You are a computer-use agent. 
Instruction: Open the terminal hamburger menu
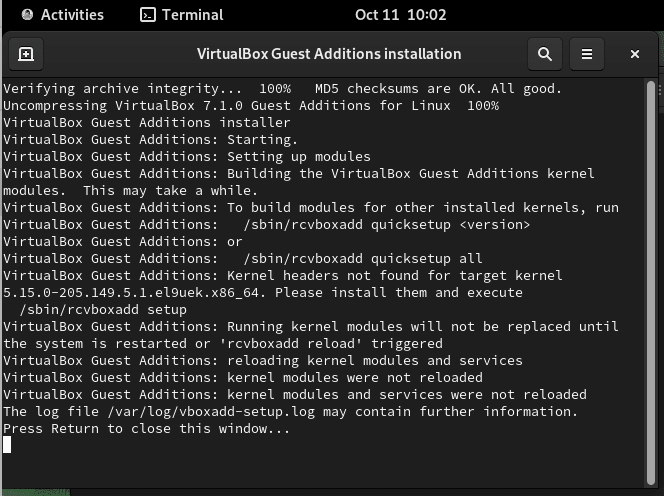click(x=587, y=54)
